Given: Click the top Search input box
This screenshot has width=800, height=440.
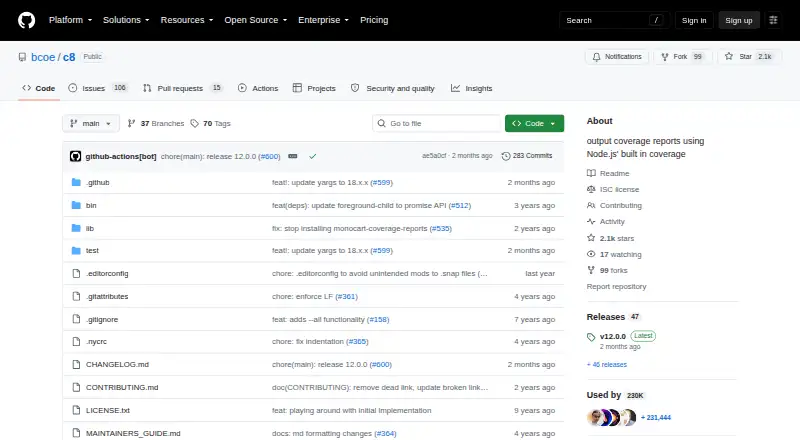Looking at the screenshot, I should click(x=614, y=20).
